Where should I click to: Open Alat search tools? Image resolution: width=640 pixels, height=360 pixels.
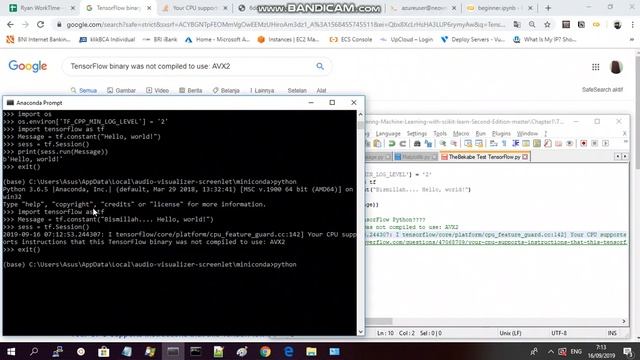point(321,91)
